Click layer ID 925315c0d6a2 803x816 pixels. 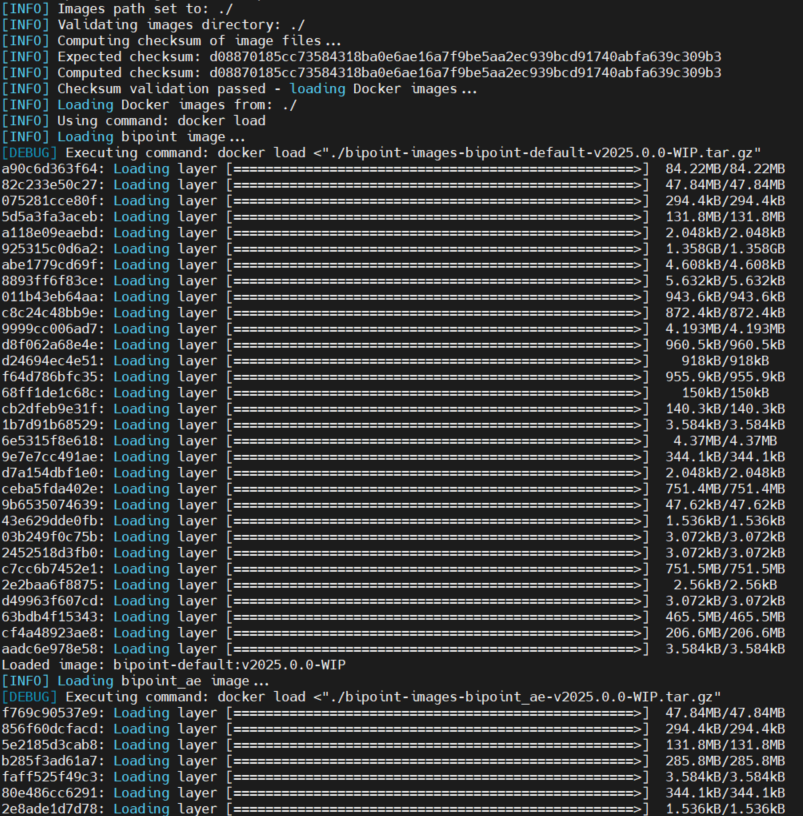click(x=49, y=249)
